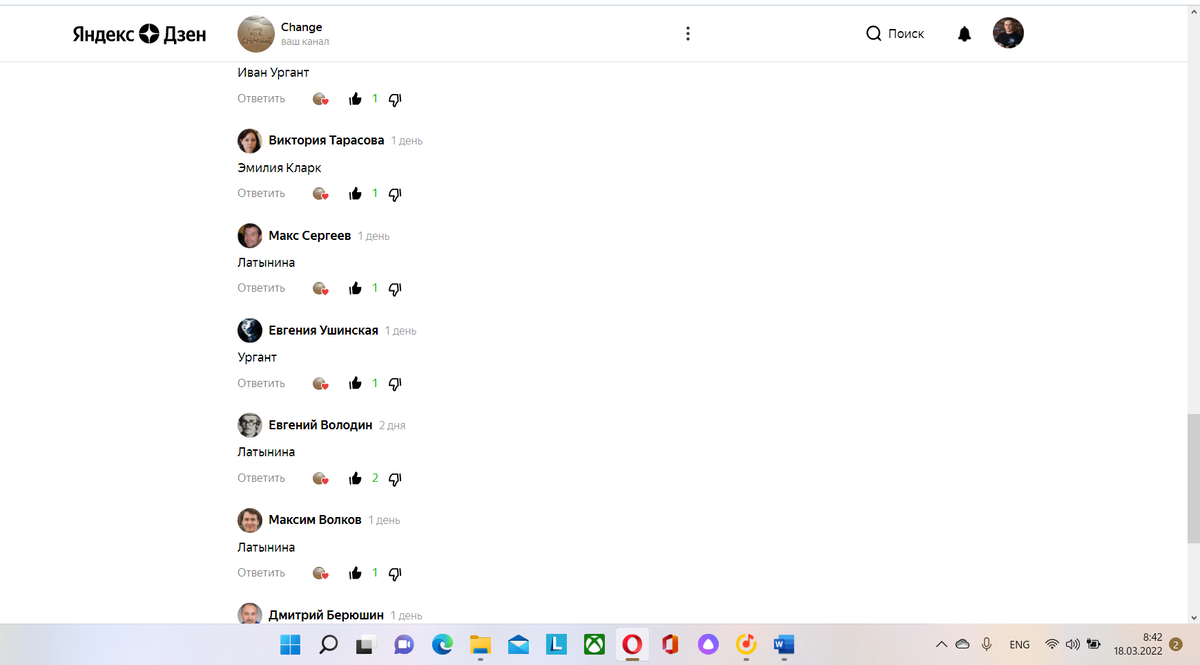Like the Иван Ургант comment
Viewport: 1200px width, 665px height.
[355, 99]
